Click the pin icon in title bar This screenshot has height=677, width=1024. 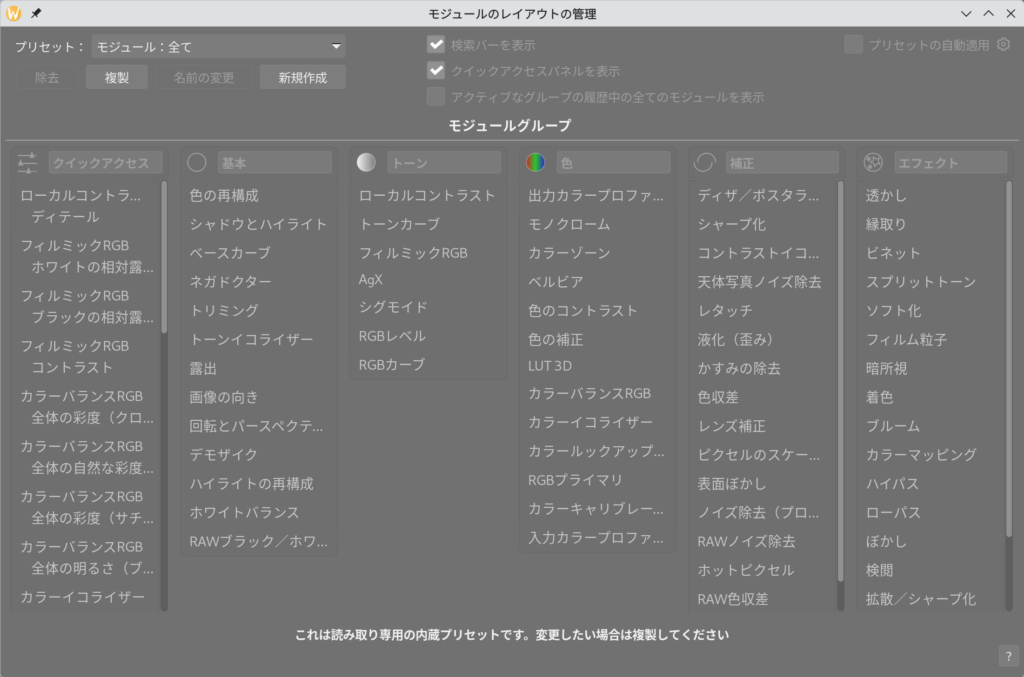point(36,13)
